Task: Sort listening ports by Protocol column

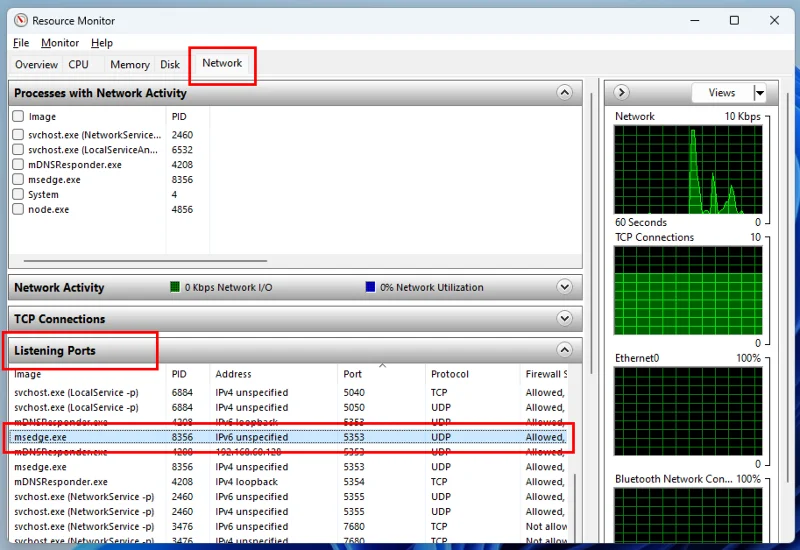Action: [x=472, y=373]
